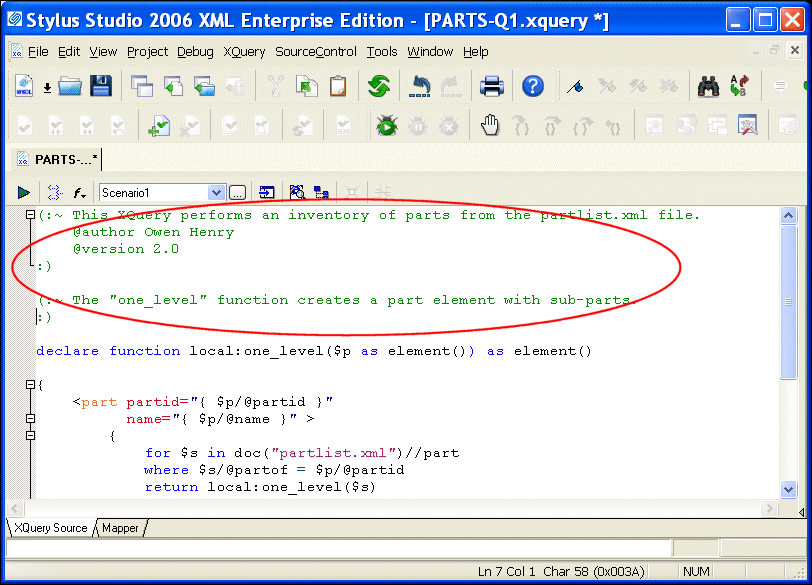Click the Paste clipboard icon
This screenshot has width=812, height=585.
click(339, 86)
